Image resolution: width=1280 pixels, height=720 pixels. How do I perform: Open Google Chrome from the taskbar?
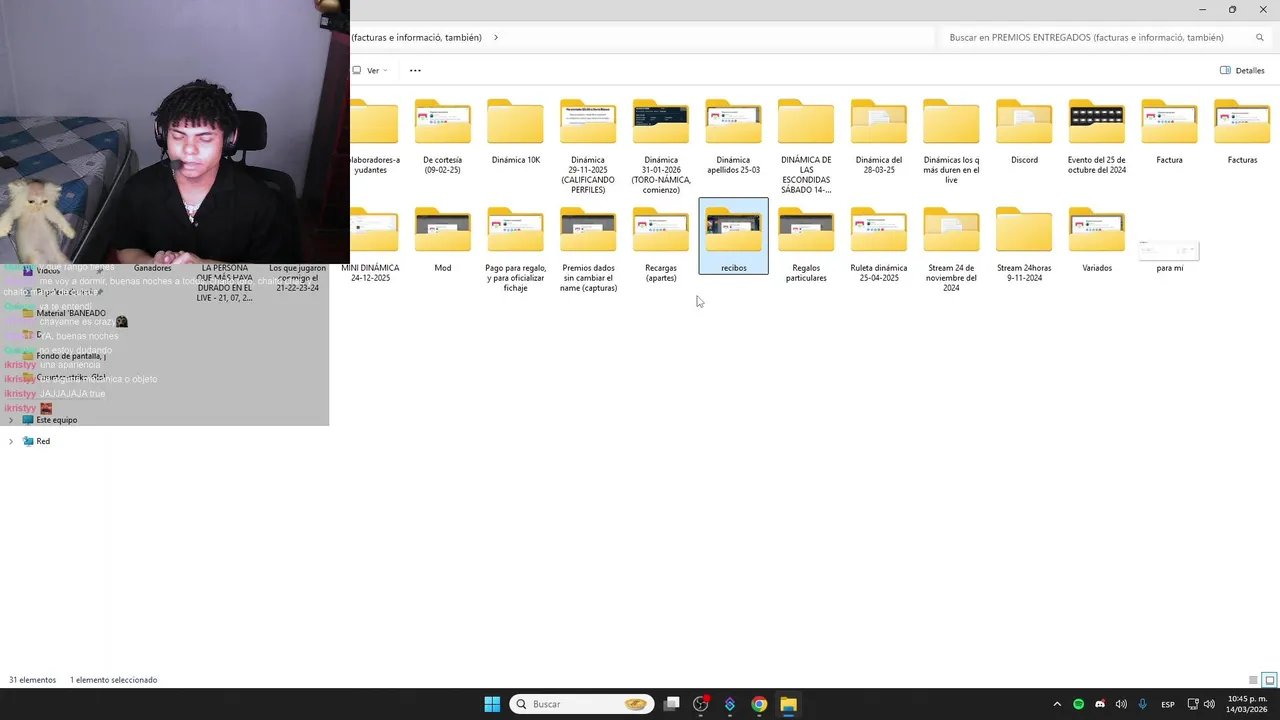tap(759, 704)
